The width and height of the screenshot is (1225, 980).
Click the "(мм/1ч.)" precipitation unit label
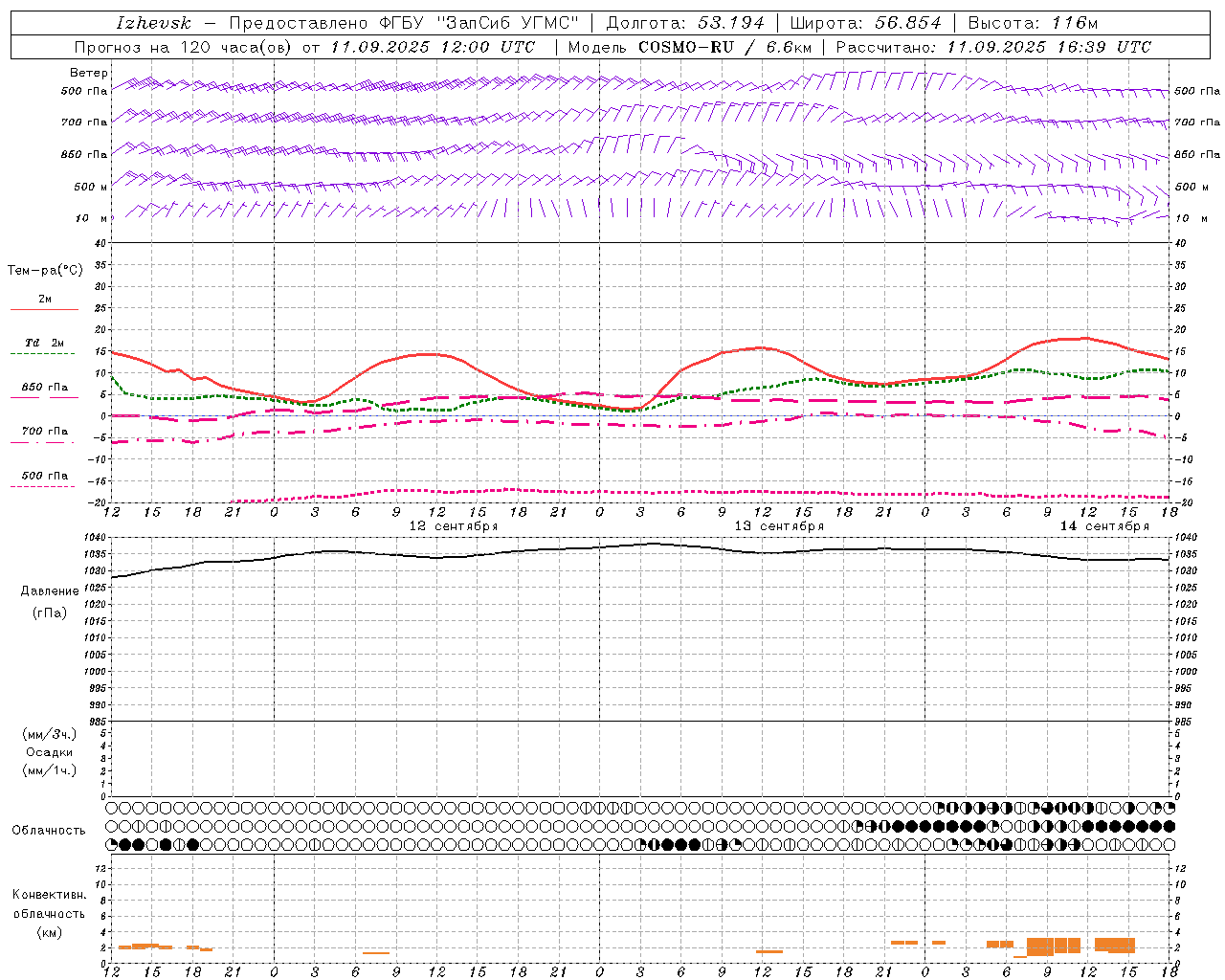(x=50, y=770)
